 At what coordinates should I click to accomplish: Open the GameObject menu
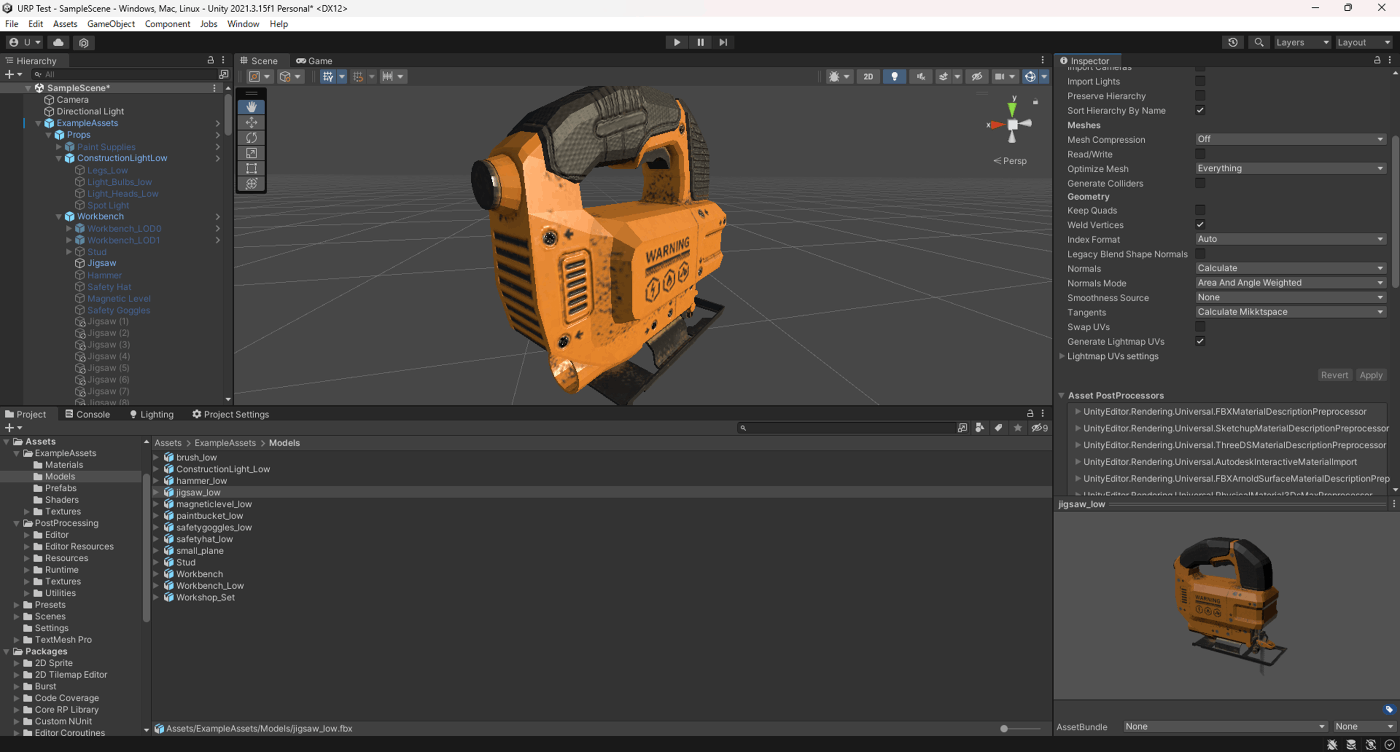click(x=111, y=24)
